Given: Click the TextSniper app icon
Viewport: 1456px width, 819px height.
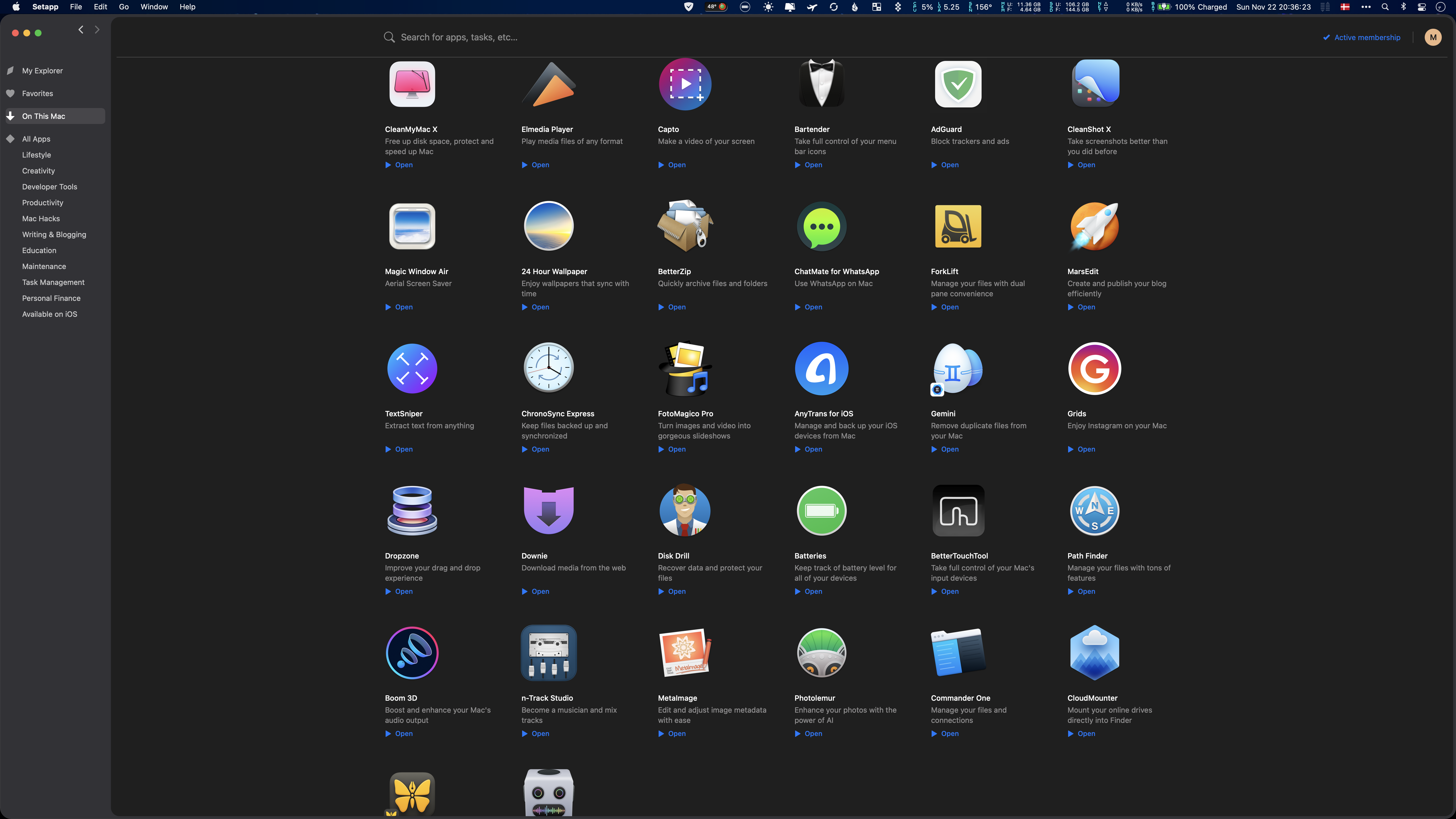Looking at the screenshot, I should click(412, 369).
